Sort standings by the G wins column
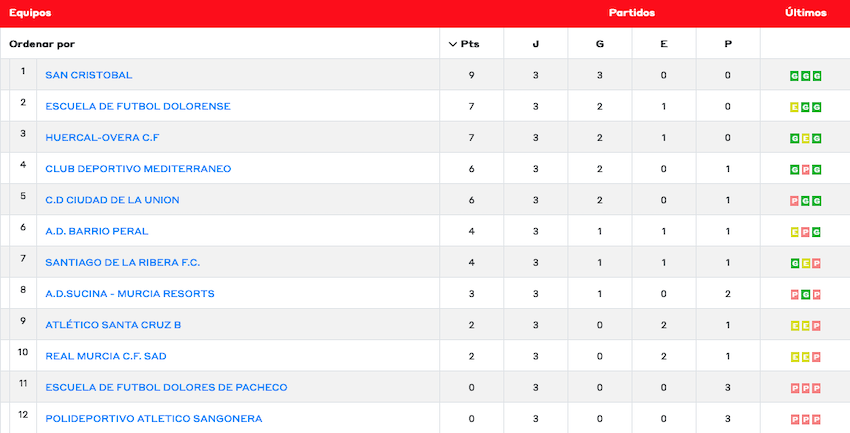Viewport: 850px width, 433px height. point(599,44)
